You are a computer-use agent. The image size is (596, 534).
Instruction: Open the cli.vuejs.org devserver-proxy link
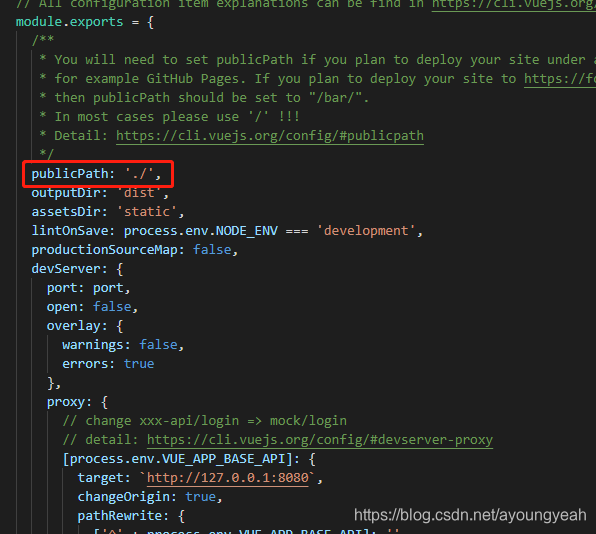coord(320,440)
